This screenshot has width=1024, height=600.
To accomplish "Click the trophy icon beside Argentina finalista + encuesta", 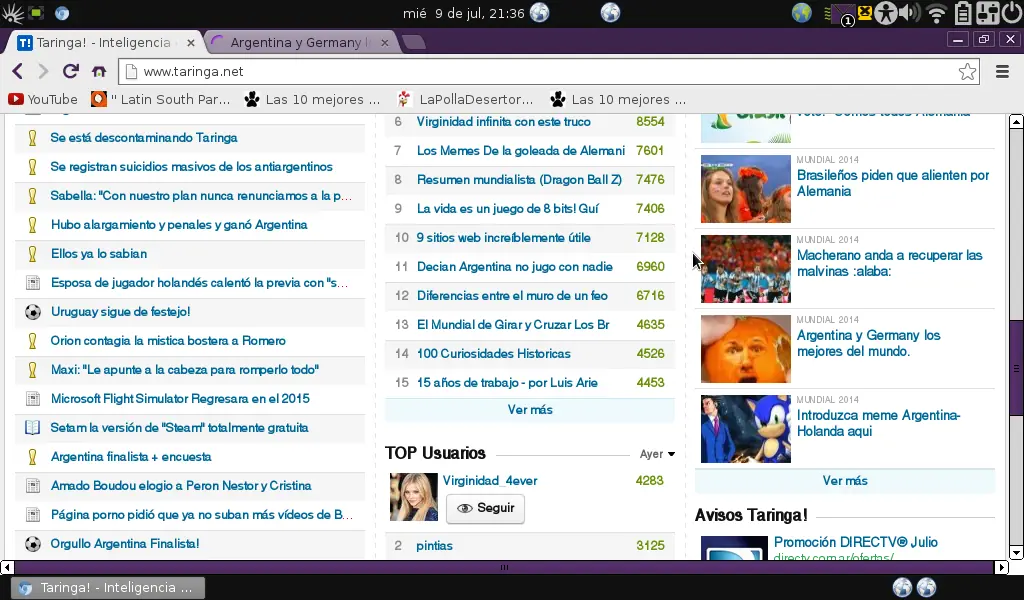I will coord(32,456).
